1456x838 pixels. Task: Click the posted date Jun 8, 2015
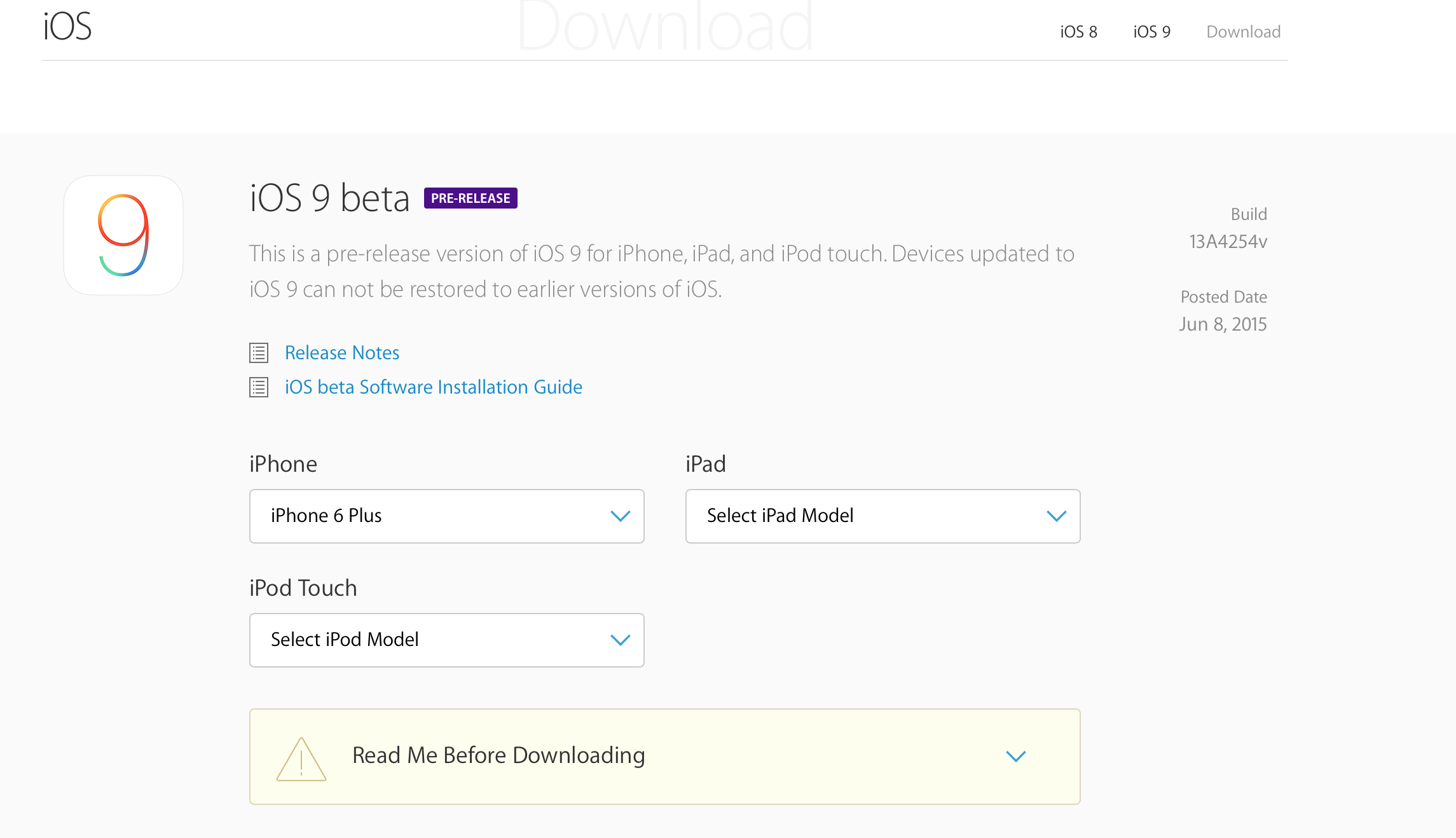[1223, 324]
